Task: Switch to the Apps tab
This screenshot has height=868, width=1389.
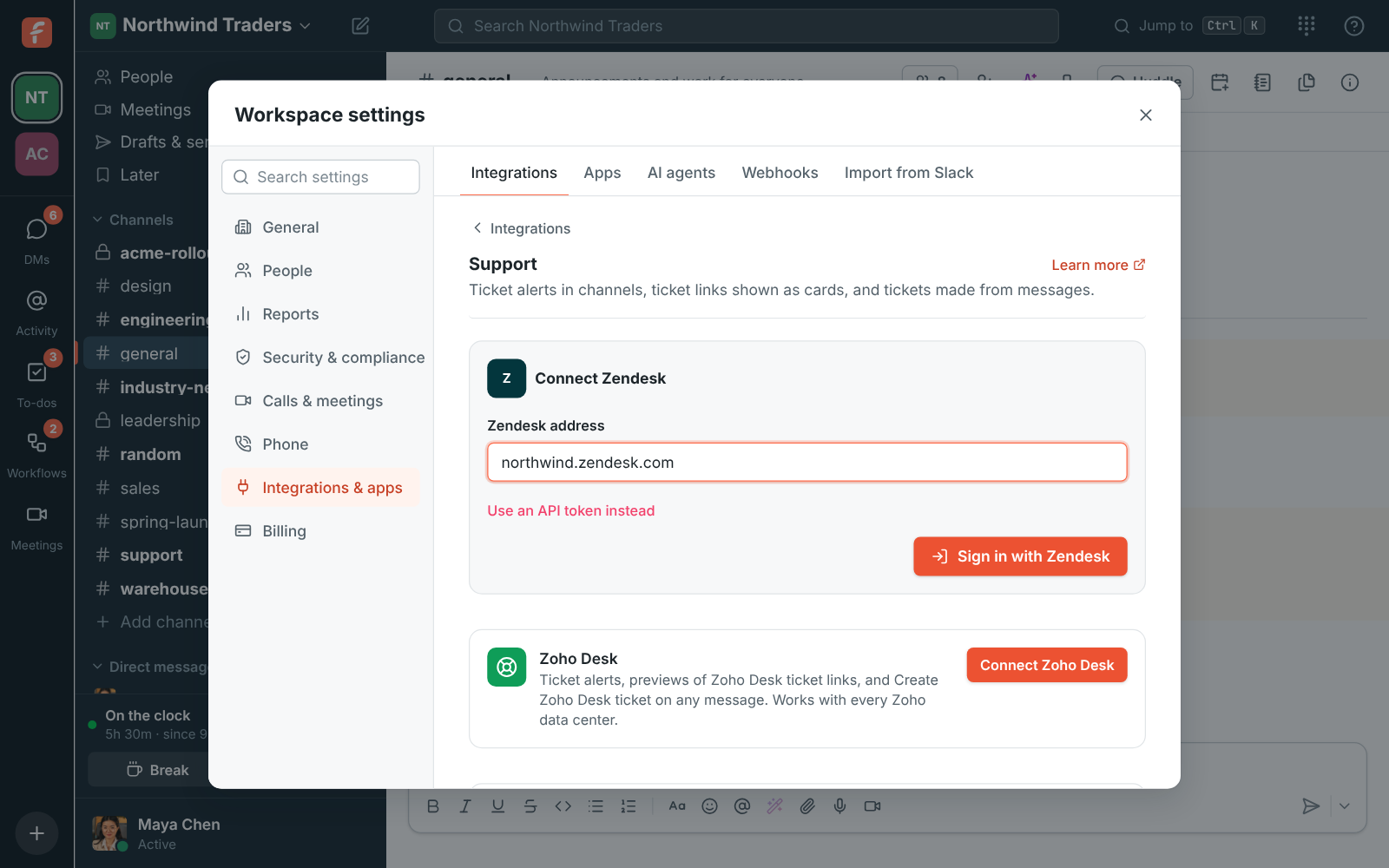Action: click(602, 173)
